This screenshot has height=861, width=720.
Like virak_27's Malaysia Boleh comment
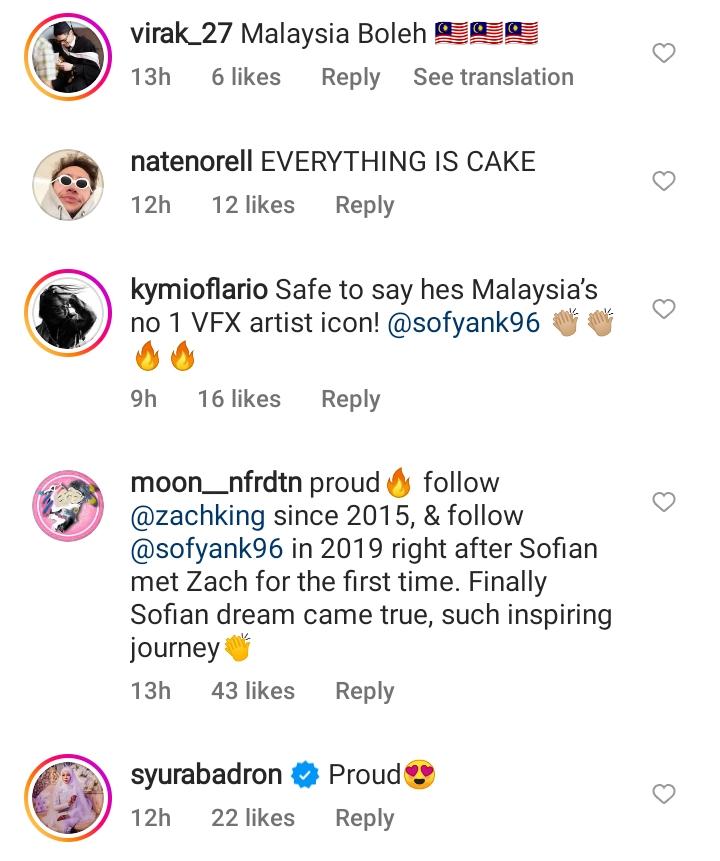tap(664, 54)
